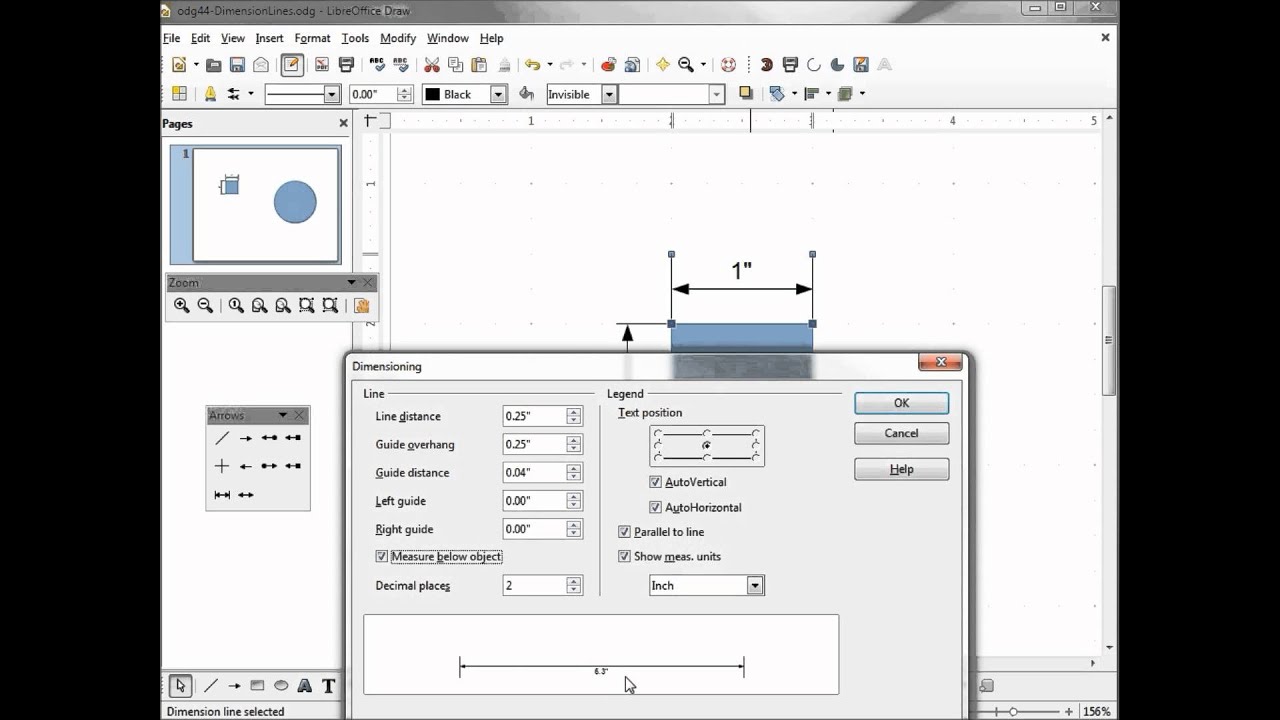Click Cancel in Dimensioning dialog
This screenshot has height=720, width=1280.
pos(901,433)
